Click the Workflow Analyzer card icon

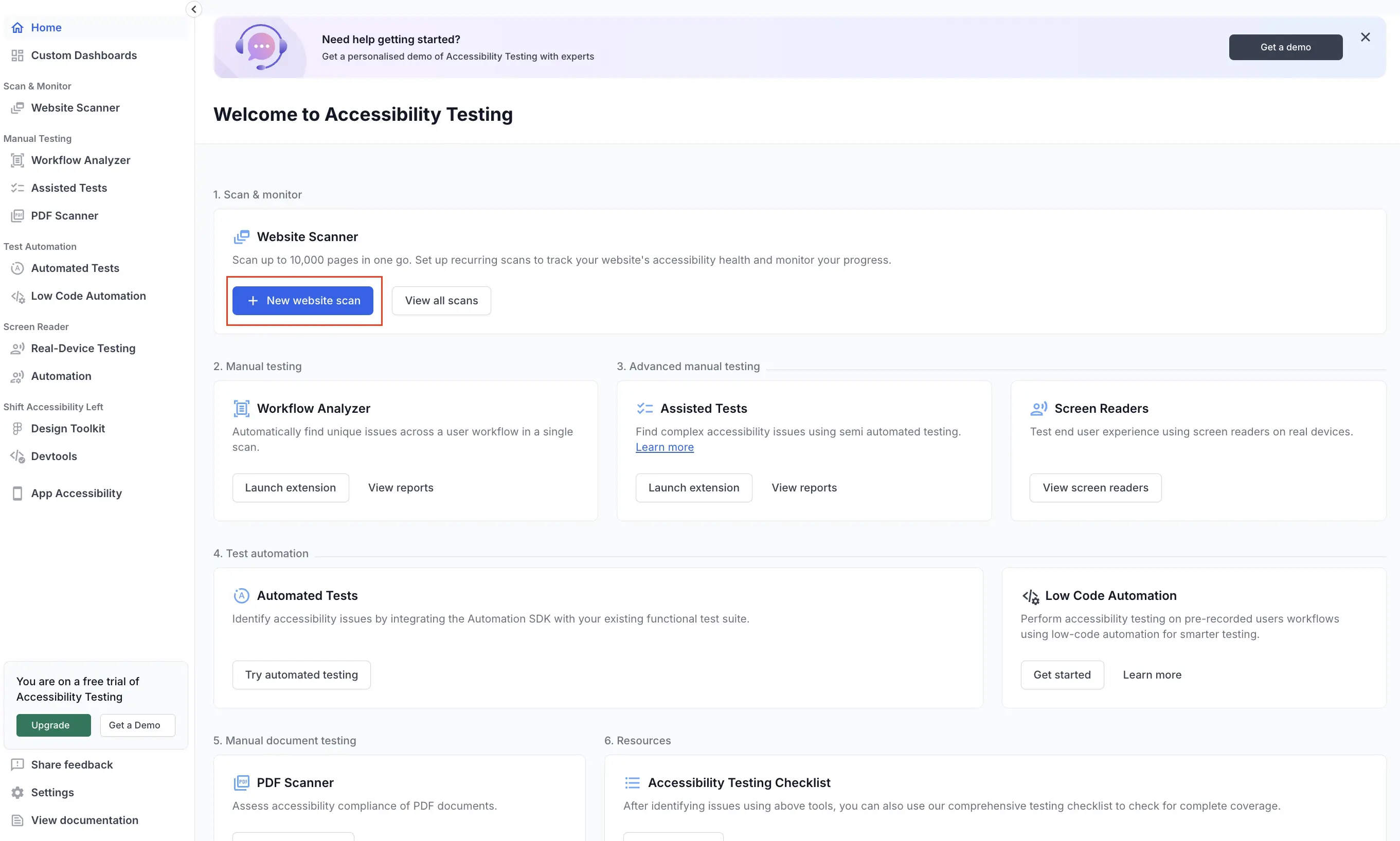coord(242,409)
